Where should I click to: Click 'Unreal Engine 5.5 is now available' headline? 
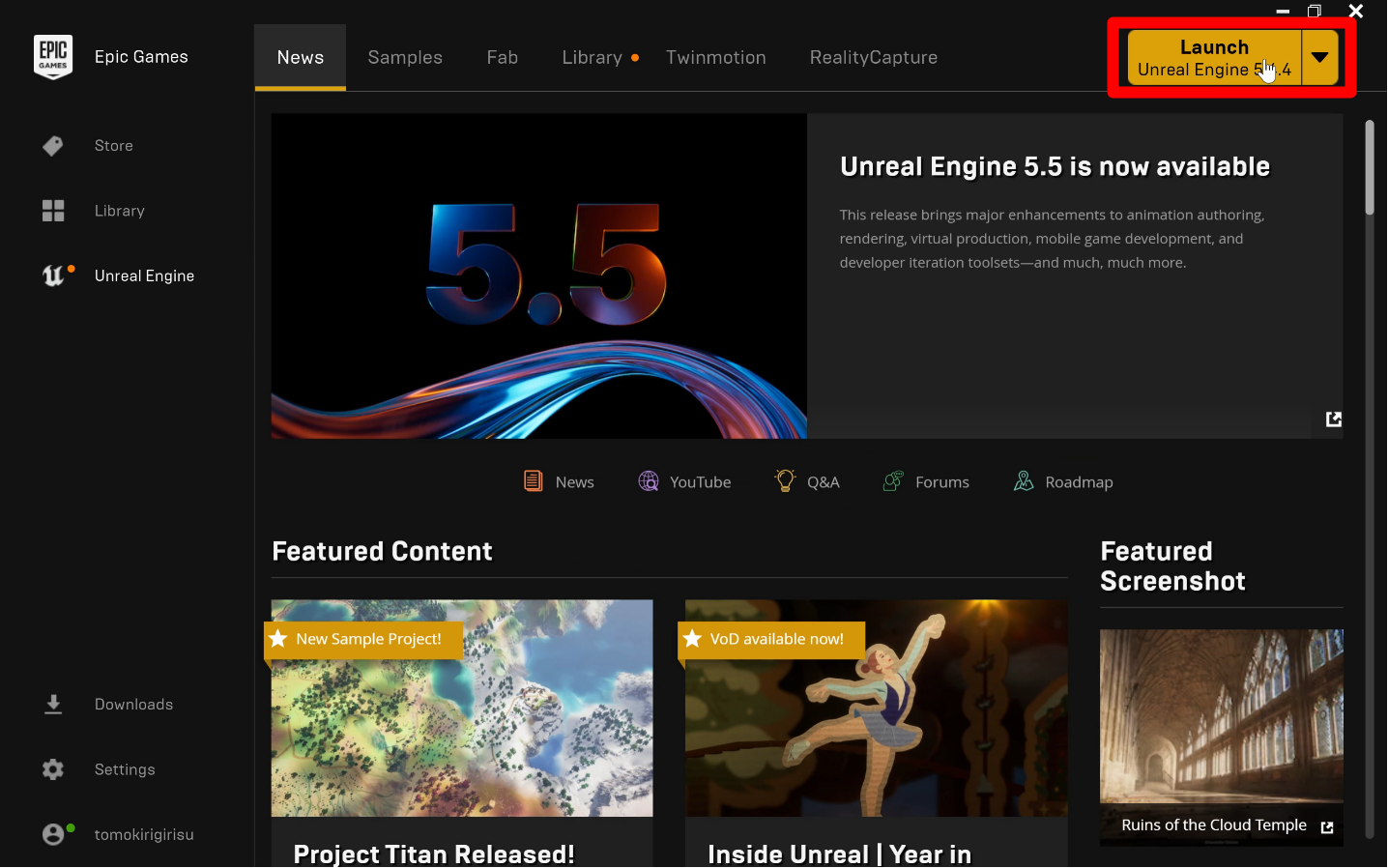click(x=1055, y=167)
